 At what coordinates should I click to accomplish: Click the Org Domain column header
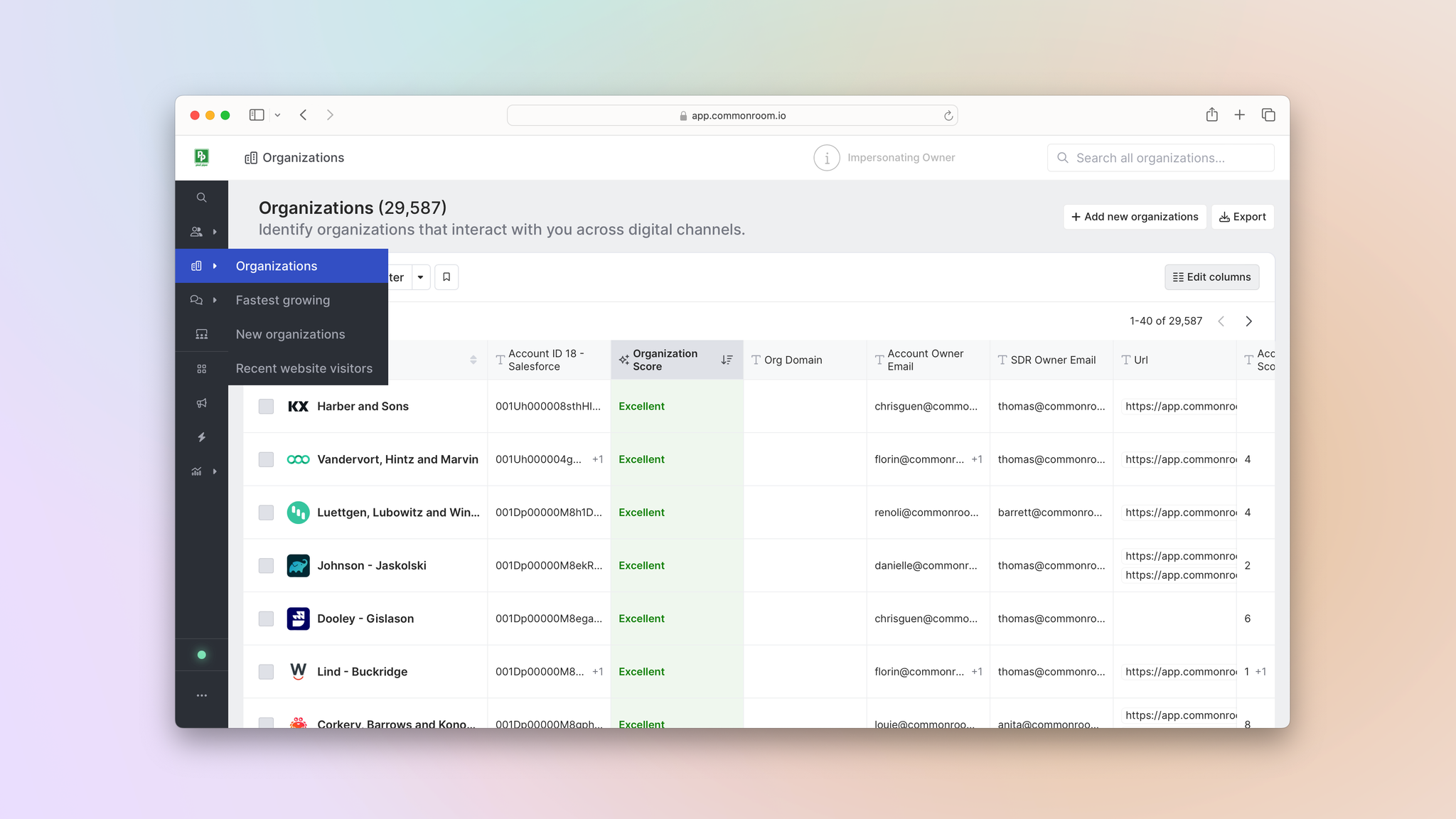point(805,360)
